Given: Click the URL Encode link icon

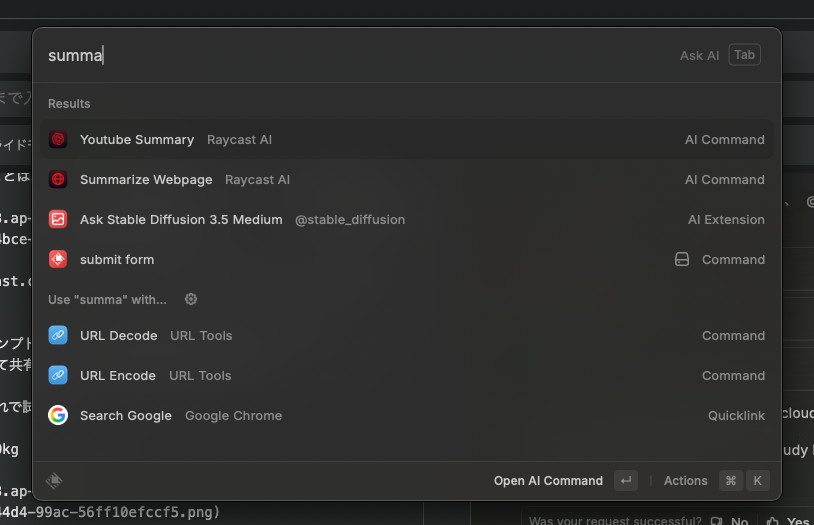Looking at the screenshot, I should tap(58, 375).
